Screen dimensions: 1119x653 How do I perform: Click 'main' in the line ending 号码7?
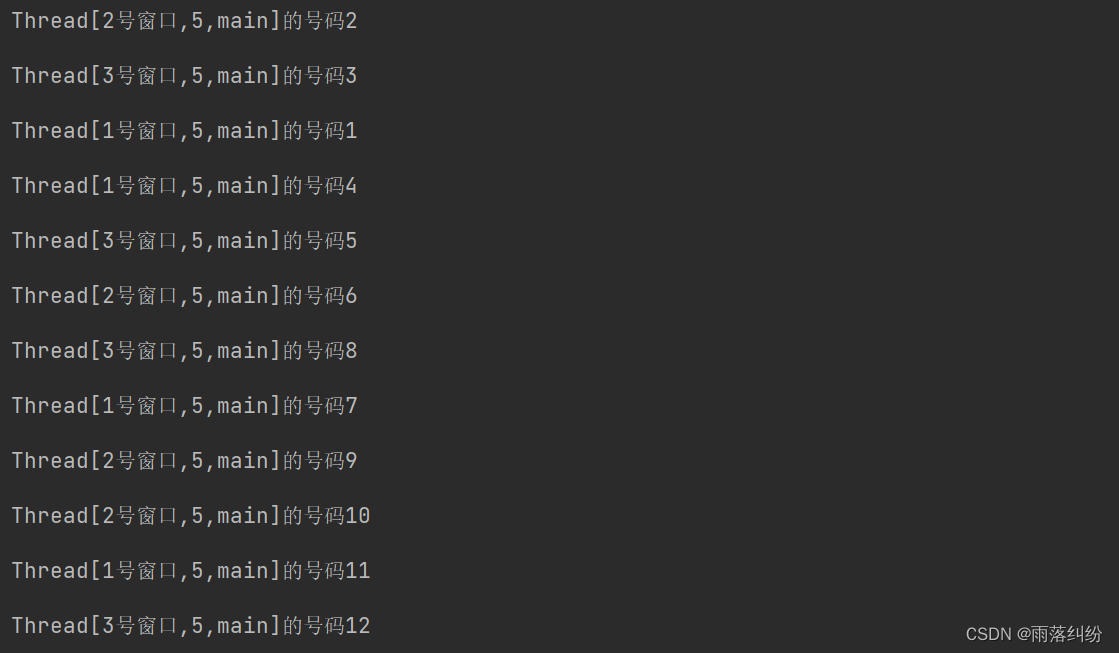(x=243, y=405)
